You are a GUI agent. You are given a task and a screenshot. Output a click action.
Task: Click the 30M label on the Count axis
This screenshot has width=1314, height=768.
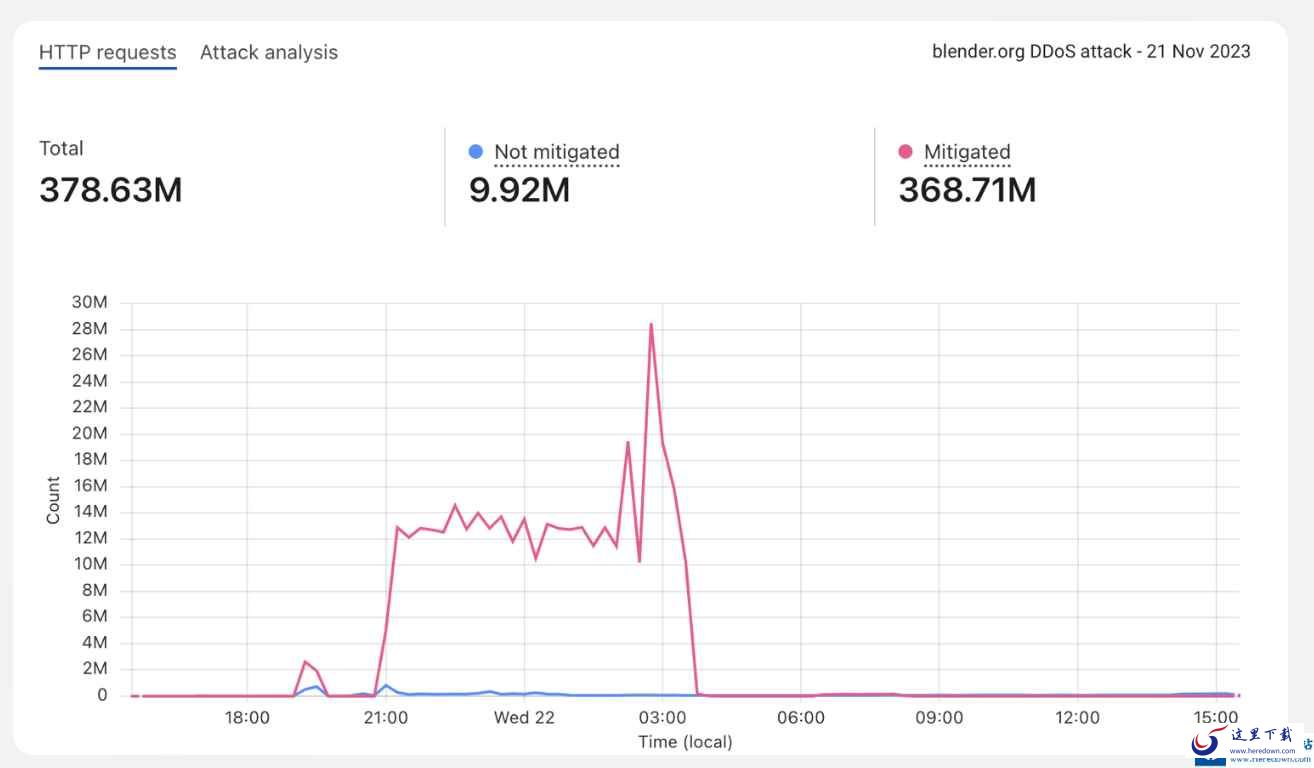click(x=90, y=302)
